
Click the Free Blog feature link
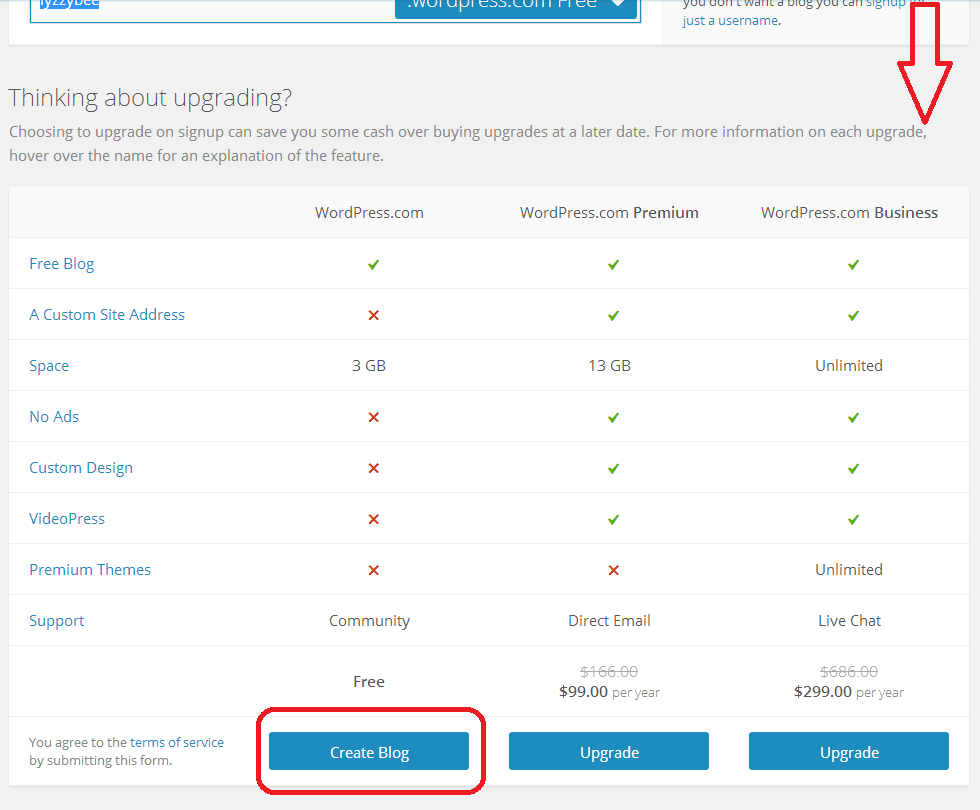[62, 264]
